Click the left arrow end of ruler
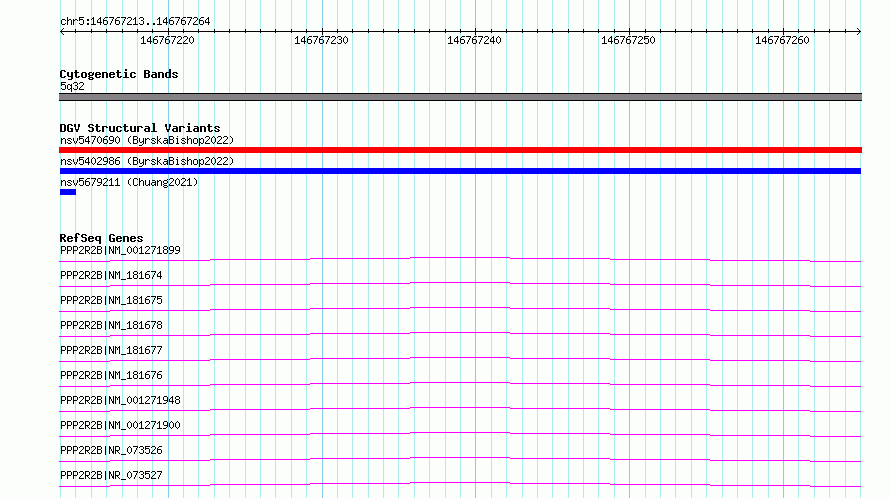The image size is (890, 498). [62, 31]
